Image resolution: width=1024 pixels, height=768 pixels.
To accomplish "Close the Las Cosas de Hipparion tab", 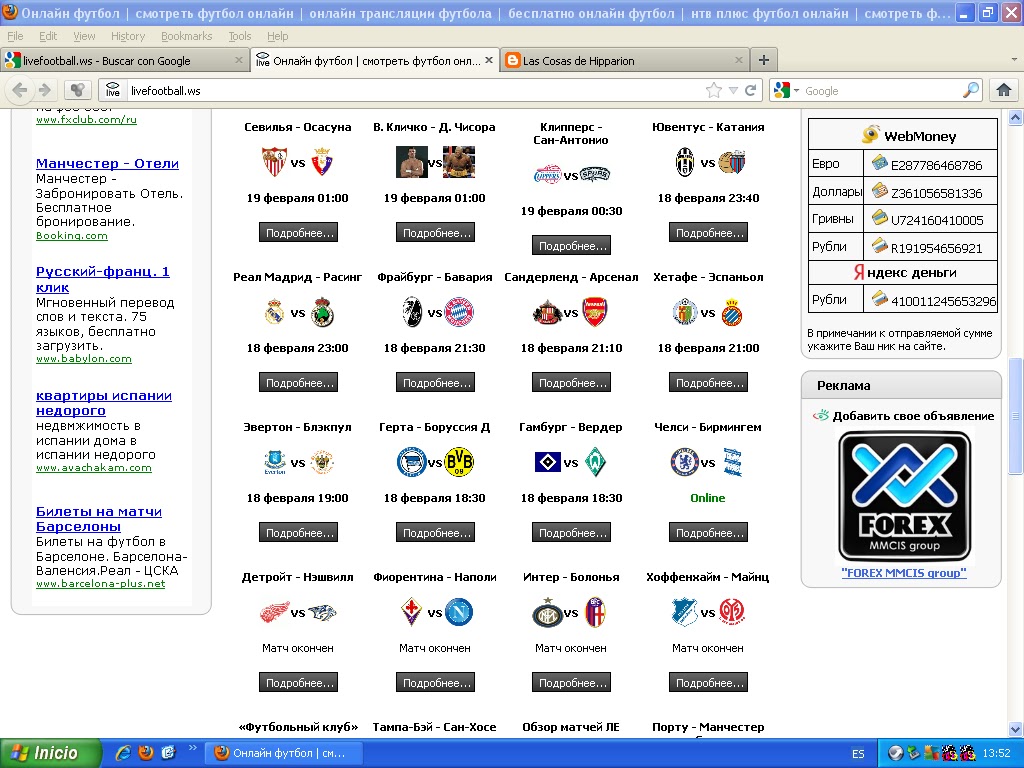I will coord(739,60).
